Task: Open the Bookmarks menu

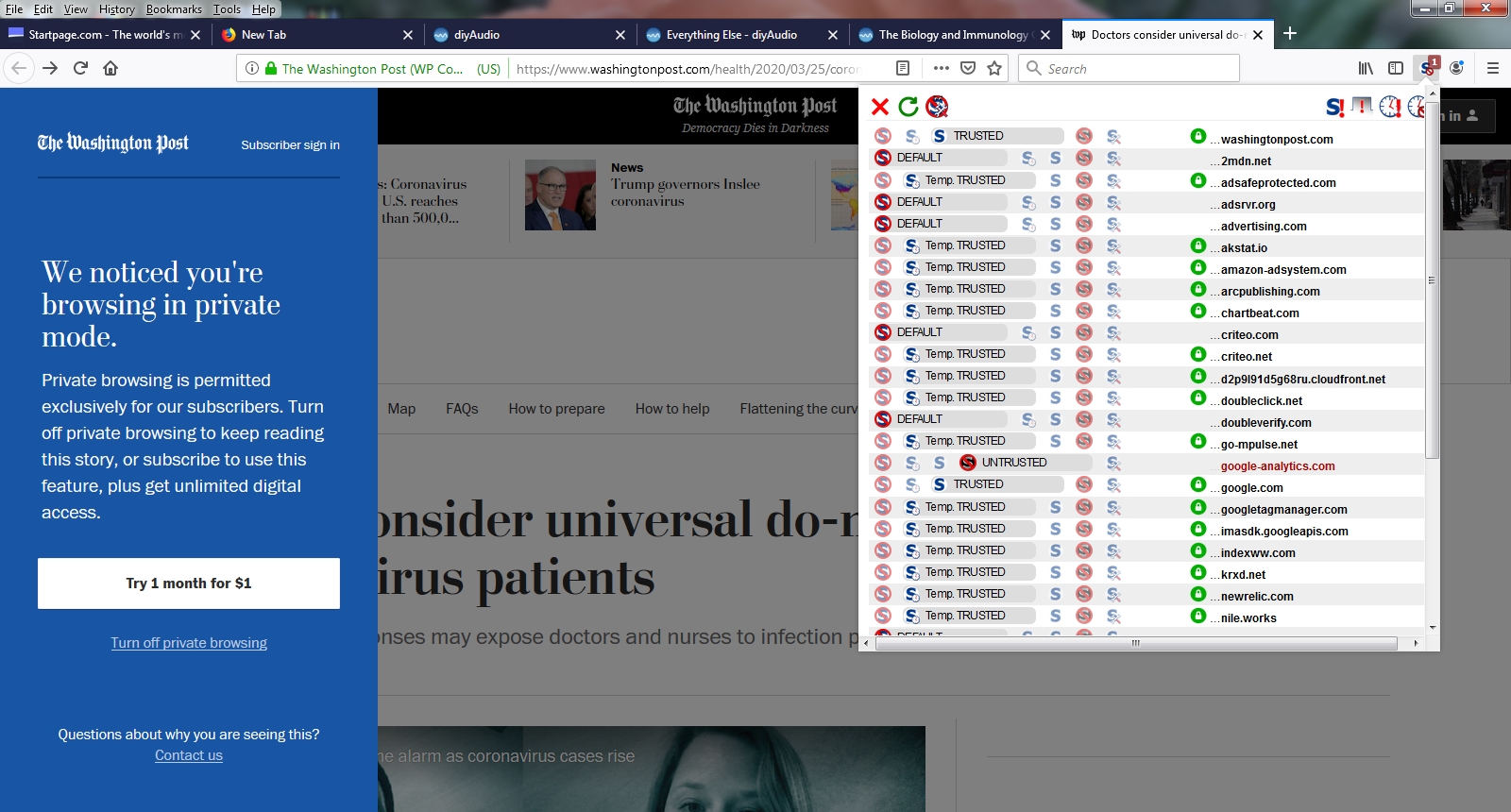Action: 174,9
